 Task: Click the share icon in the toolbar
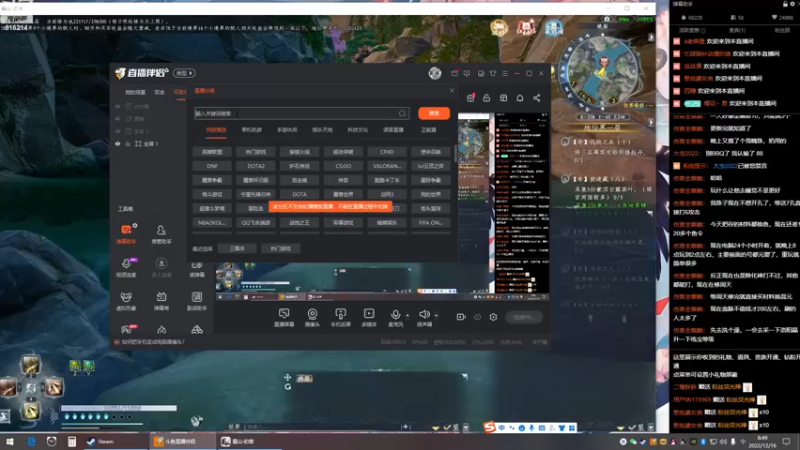pyautogui.click(x=536, y=97)
